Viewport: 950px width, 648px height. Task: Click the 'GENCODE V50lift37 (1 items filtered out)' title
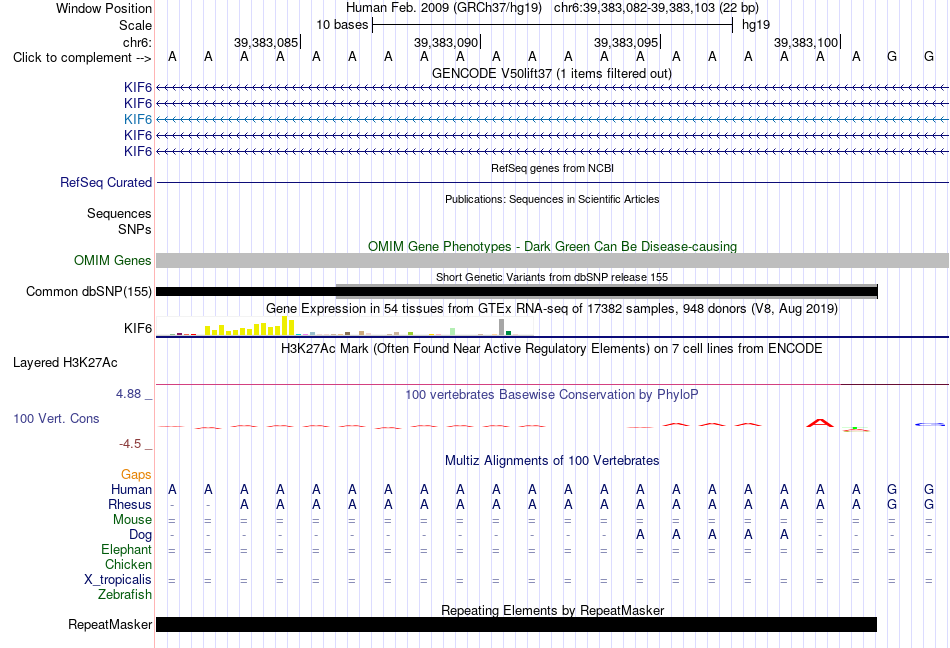coord(552,74)
